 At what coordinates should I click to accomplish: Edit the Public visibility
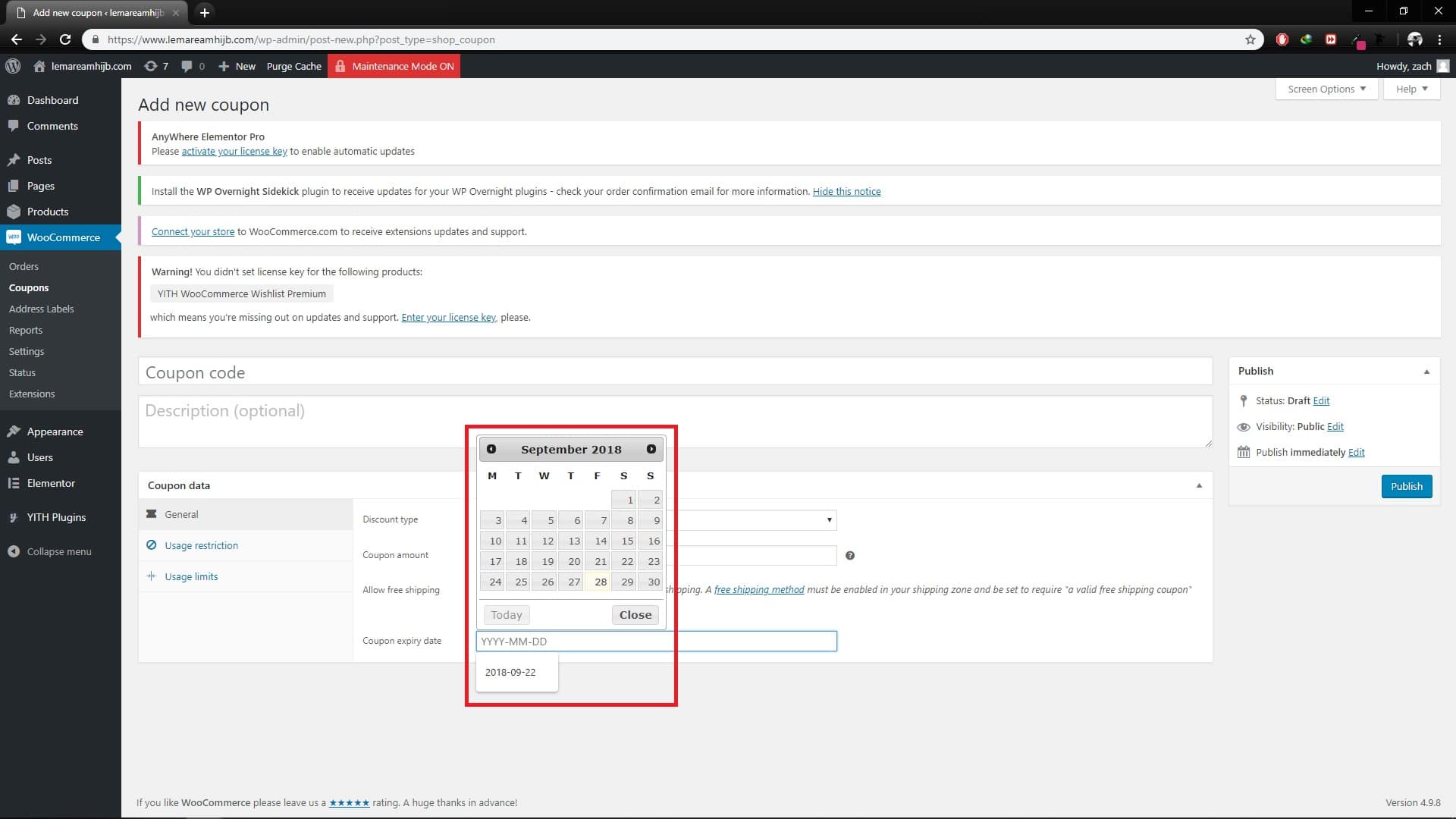(1335, 426)
